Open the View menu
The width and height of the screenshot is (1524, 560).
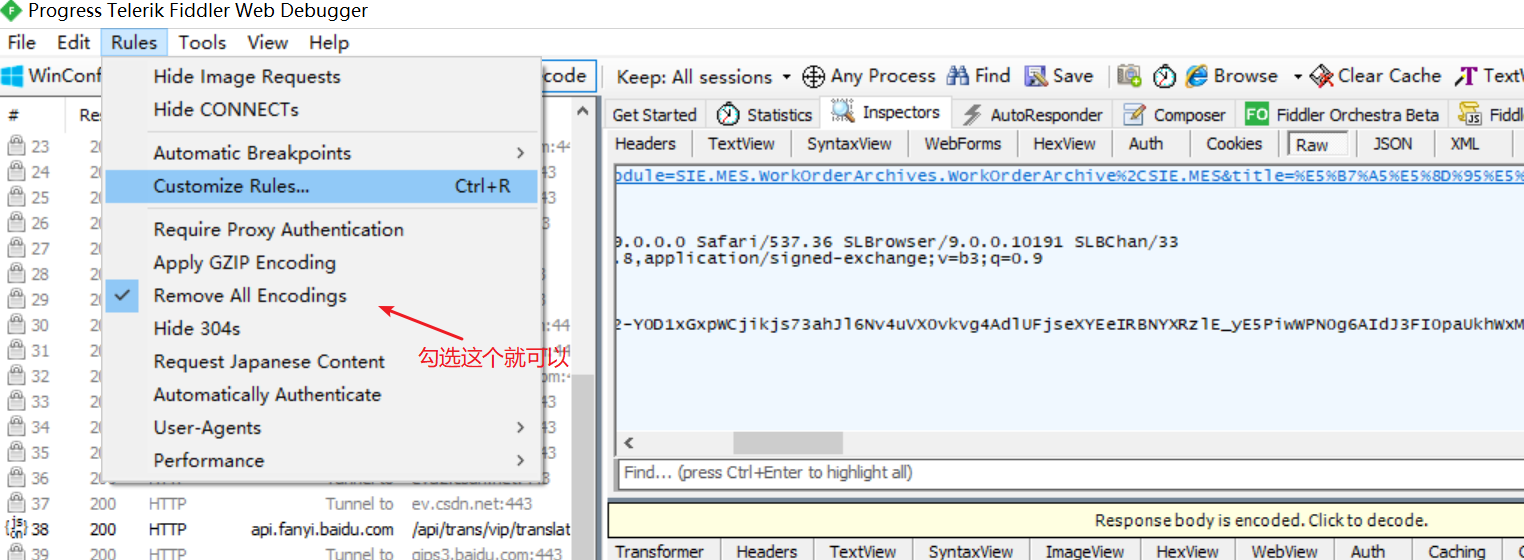pos(267,42)
